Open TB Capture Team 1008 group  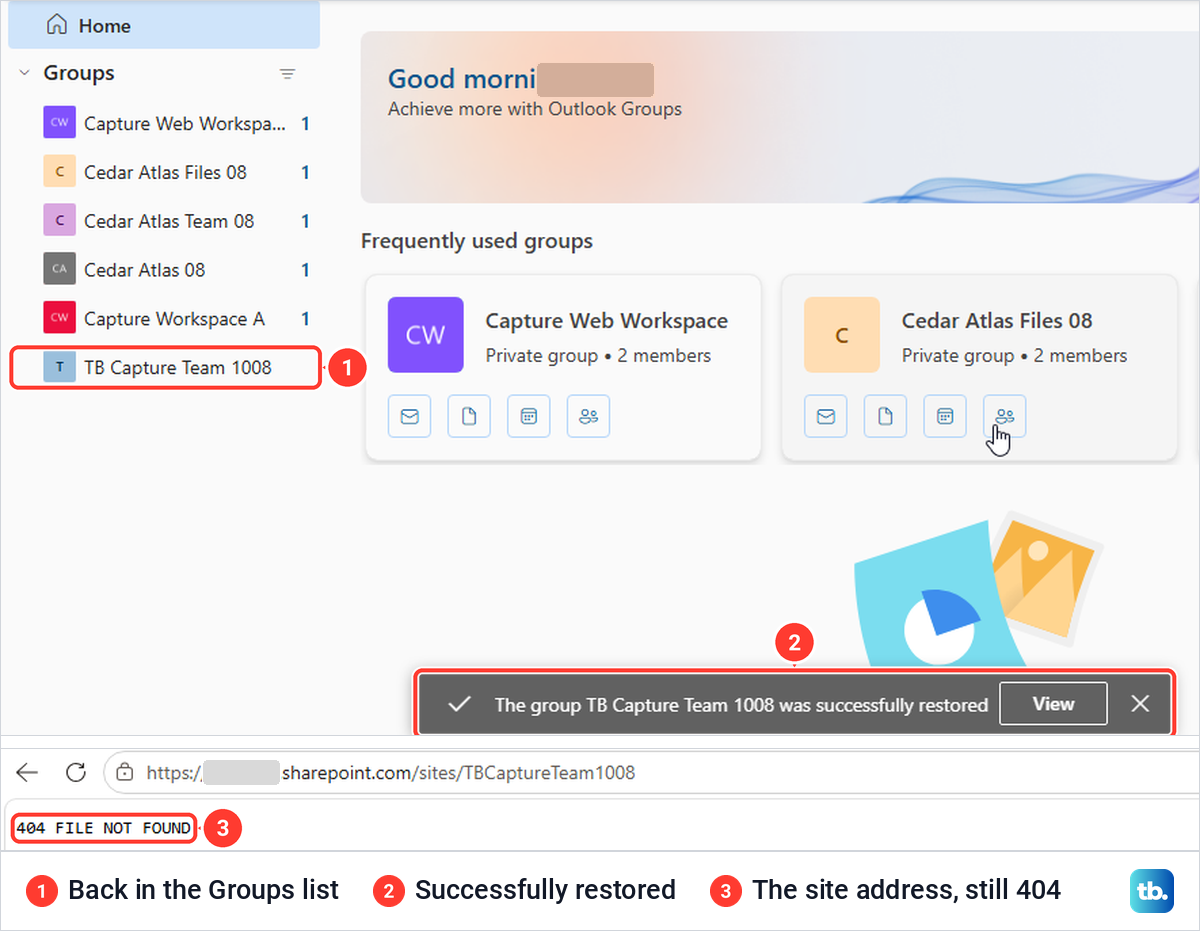coord(164,367)
